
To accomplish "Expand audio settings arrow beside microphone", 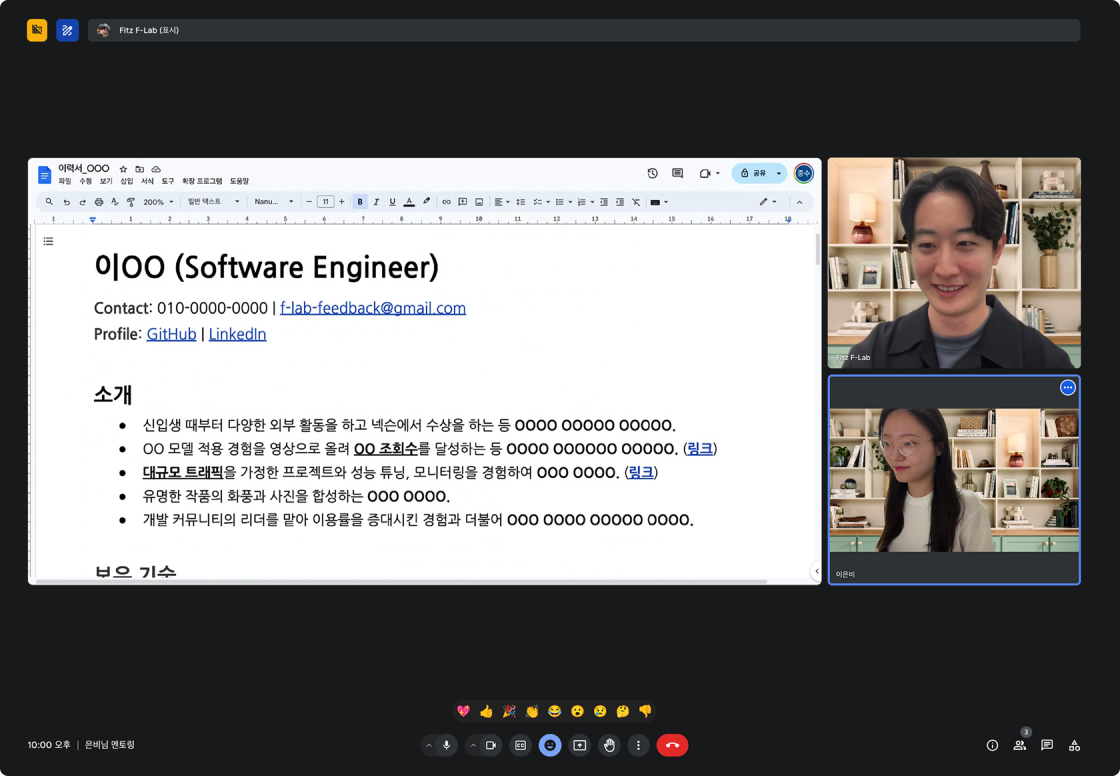I will [429, 745].
